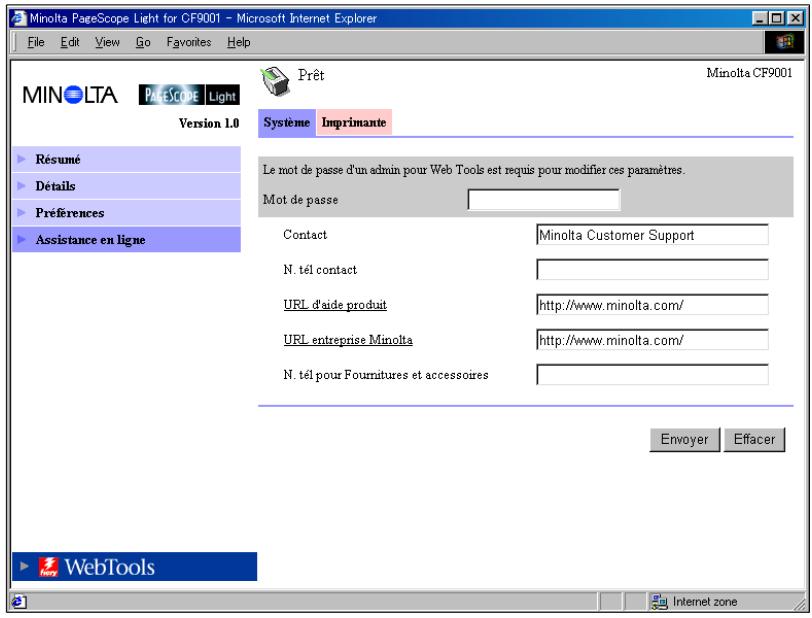
Task: Click the arrow beside Résumé
Action: (x=21, y=159)
